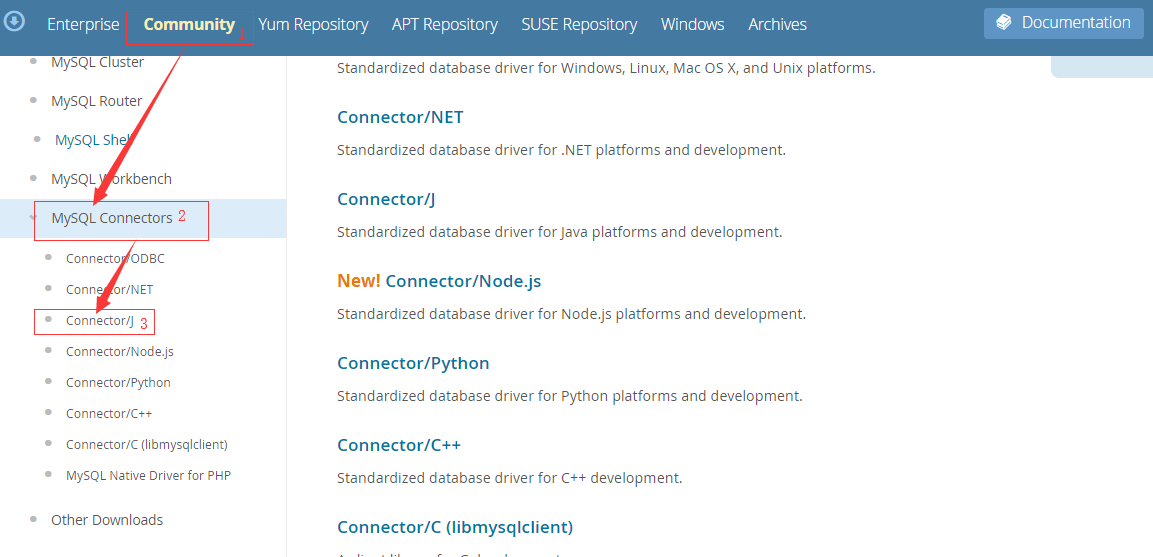
Task: Select MySQL Workbench in the sidebar
Action: pyautogui.click(x=111, y=179)
